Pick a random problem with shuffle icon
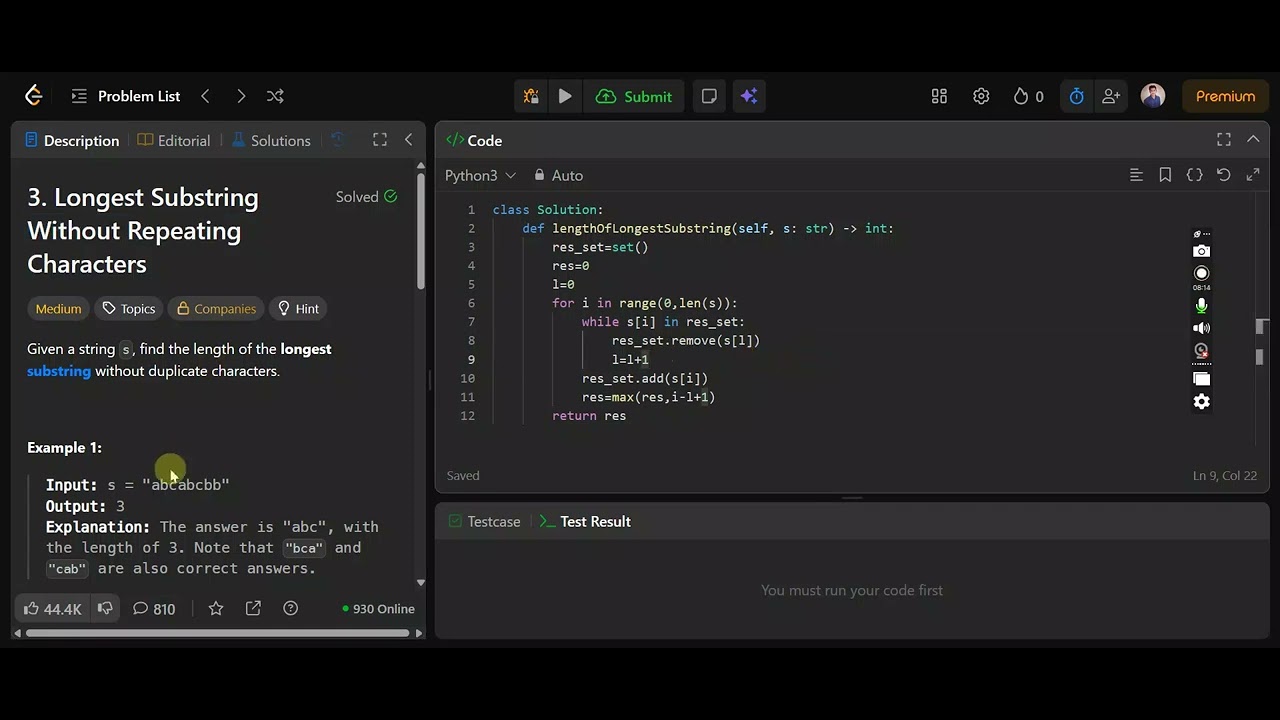The image size is (1280, 720). (275, 96)
